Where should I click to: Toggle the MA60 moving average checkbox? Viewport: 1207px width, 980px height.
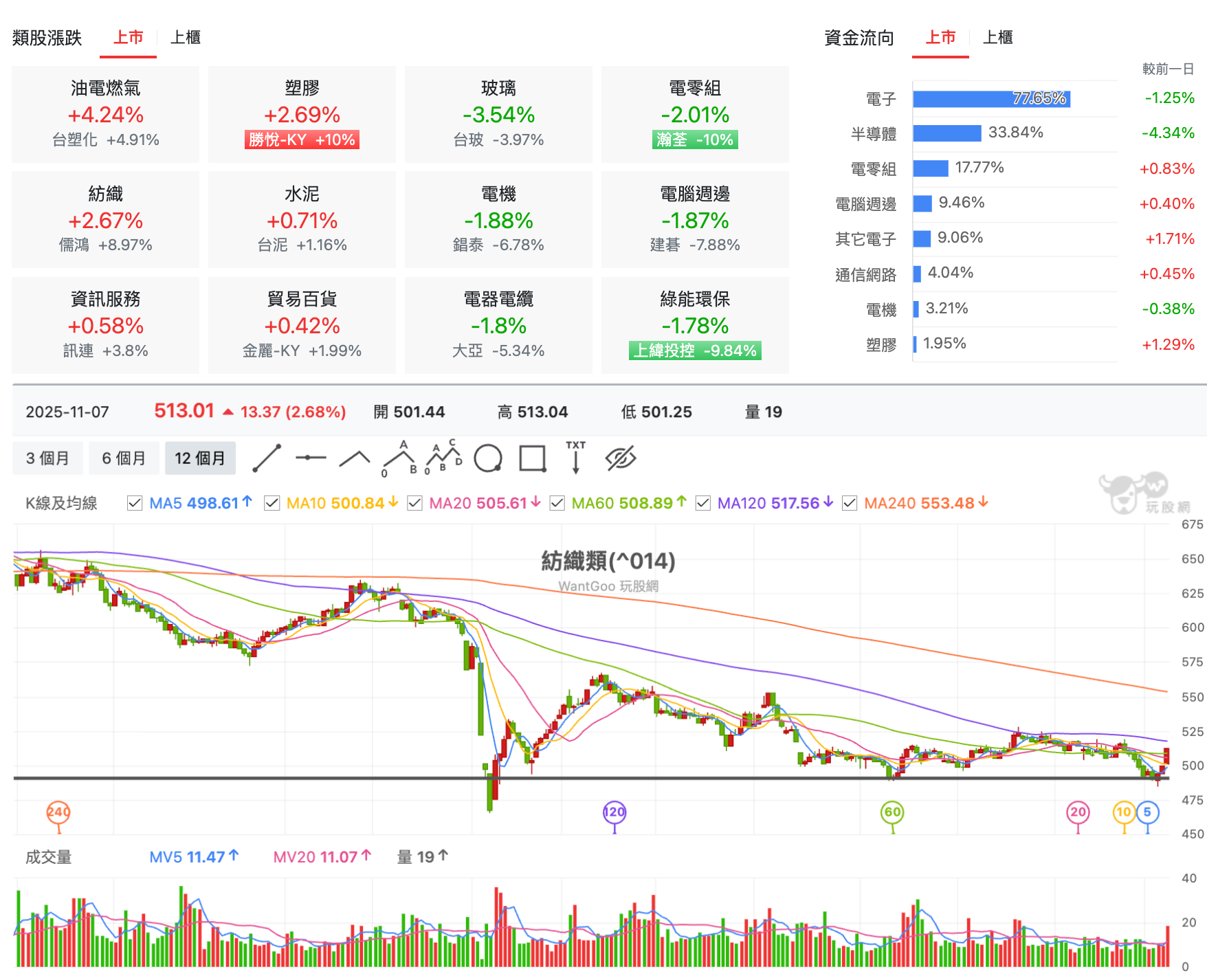[557, 504]
